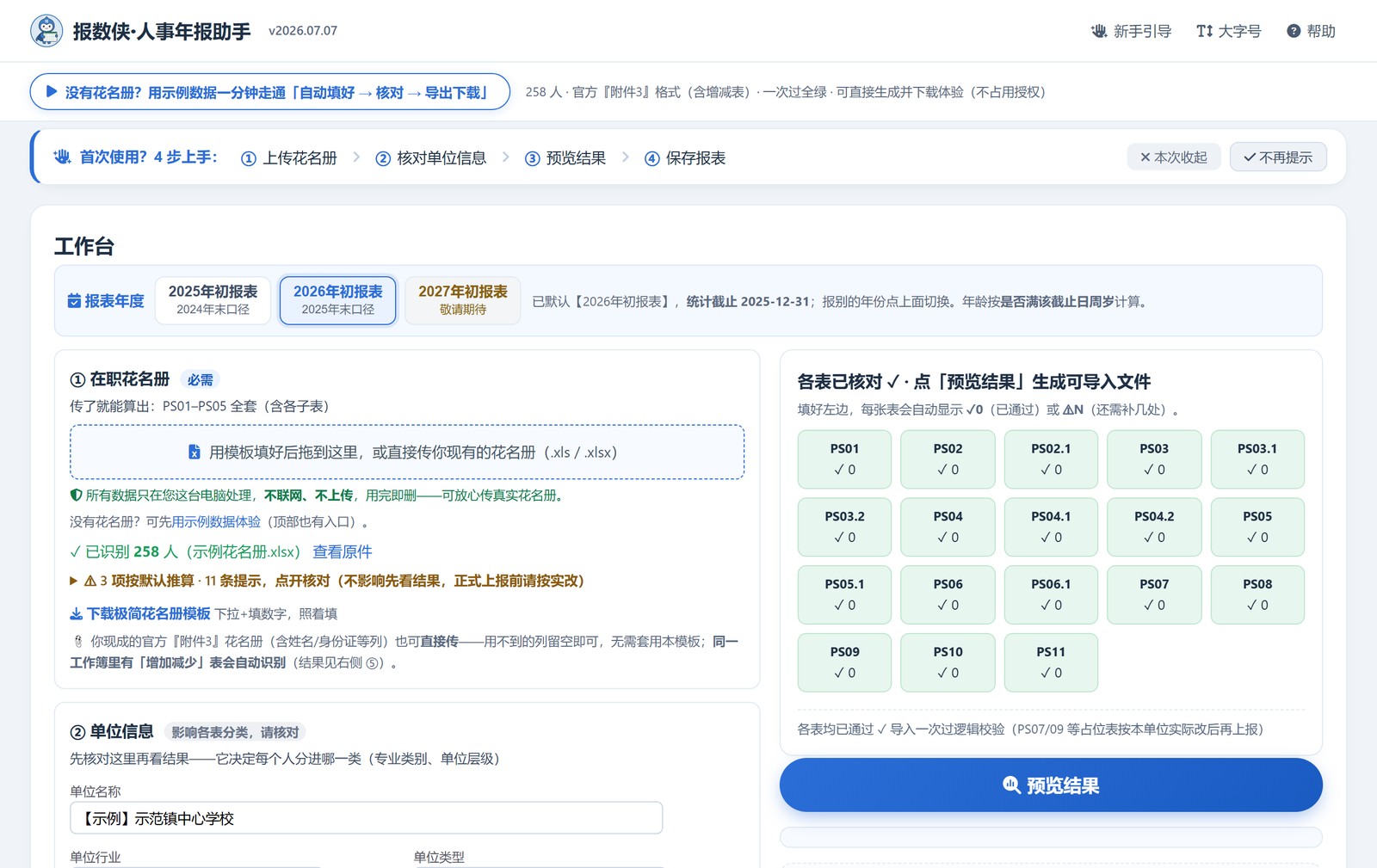Click the calendar icon beside 报表年度
Image resolution: width=1377 pixels, height=868 pixels.
tap(74, 301)
